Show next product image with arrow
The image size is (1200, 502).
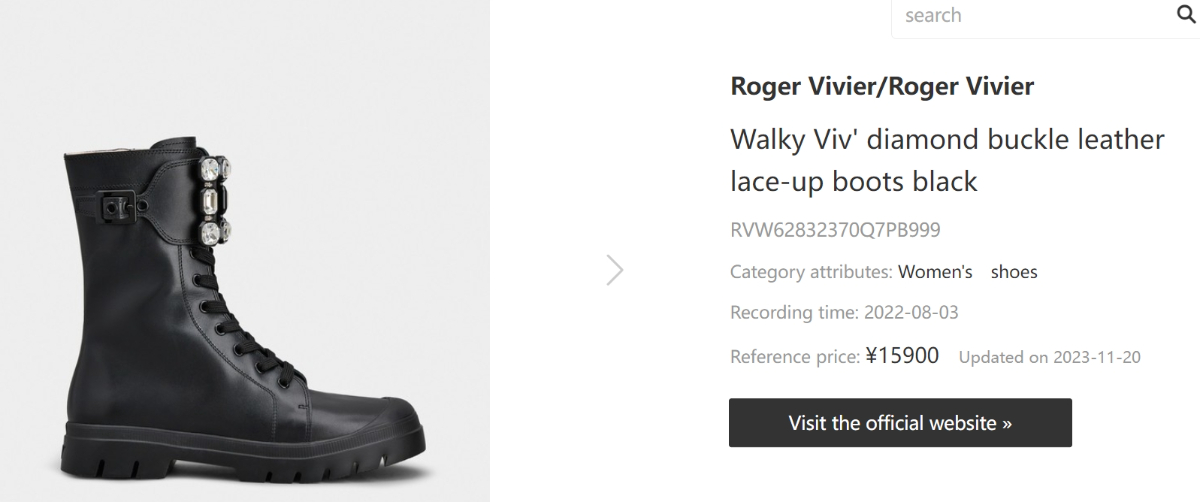pos(615,270)
